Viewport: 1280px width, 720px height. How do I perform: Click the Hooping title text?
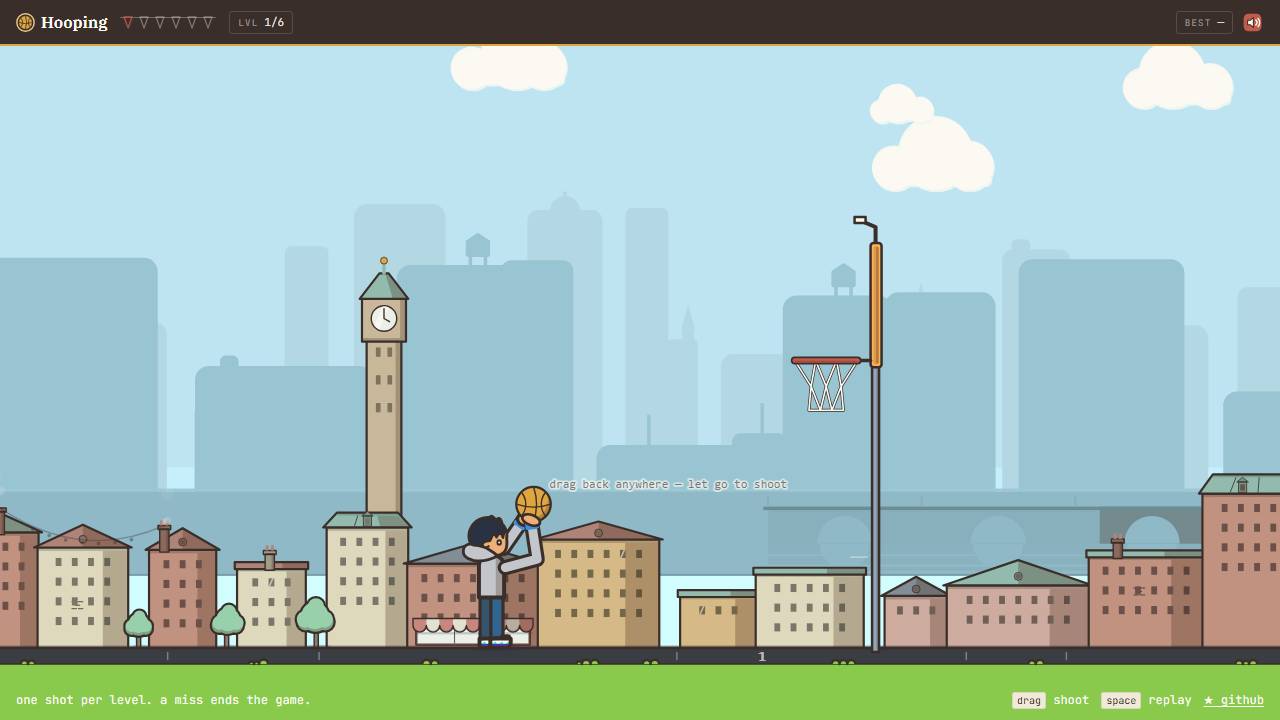coord(74,22)
